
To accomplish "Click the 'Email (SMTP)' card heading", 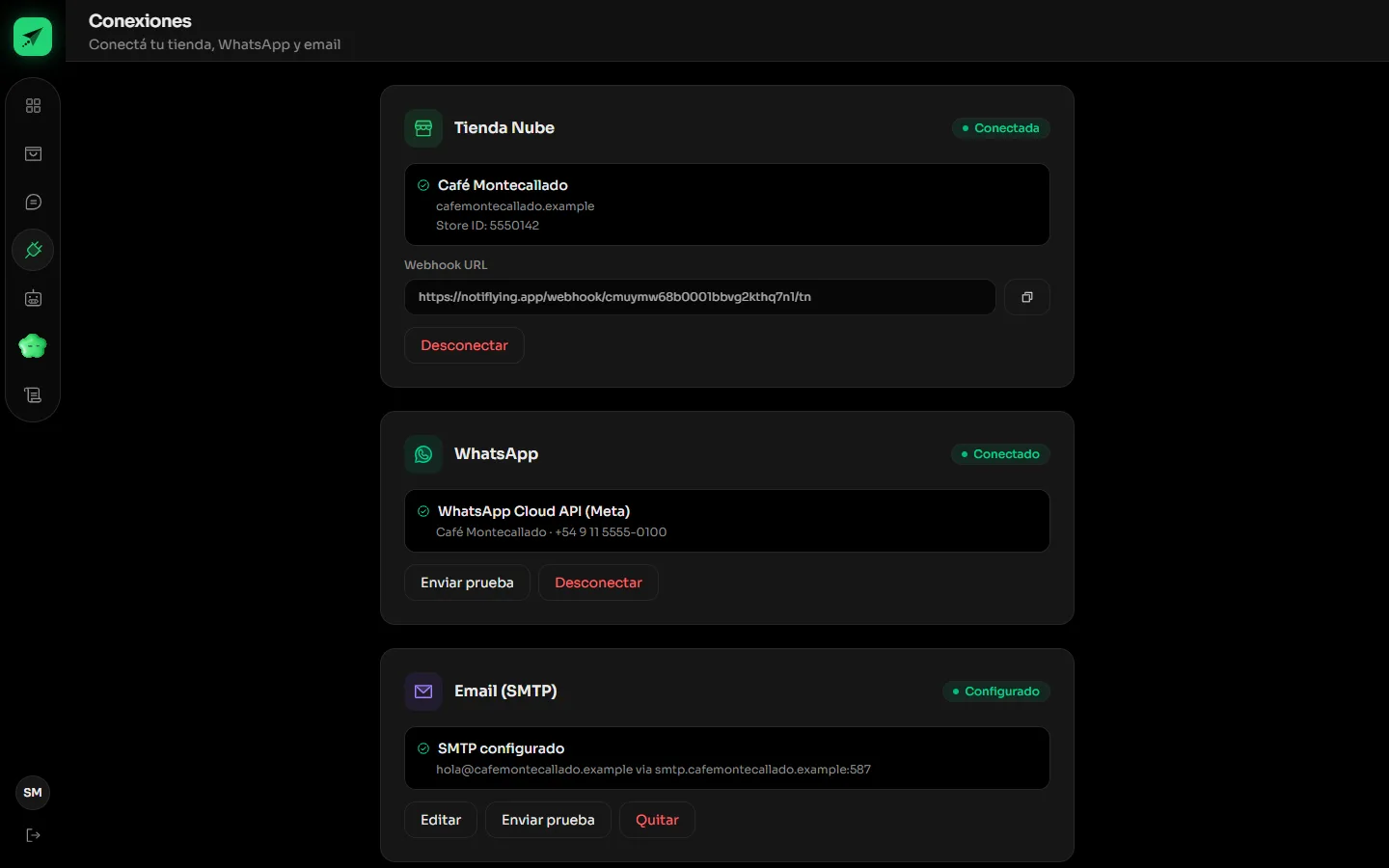I will 505,692.
